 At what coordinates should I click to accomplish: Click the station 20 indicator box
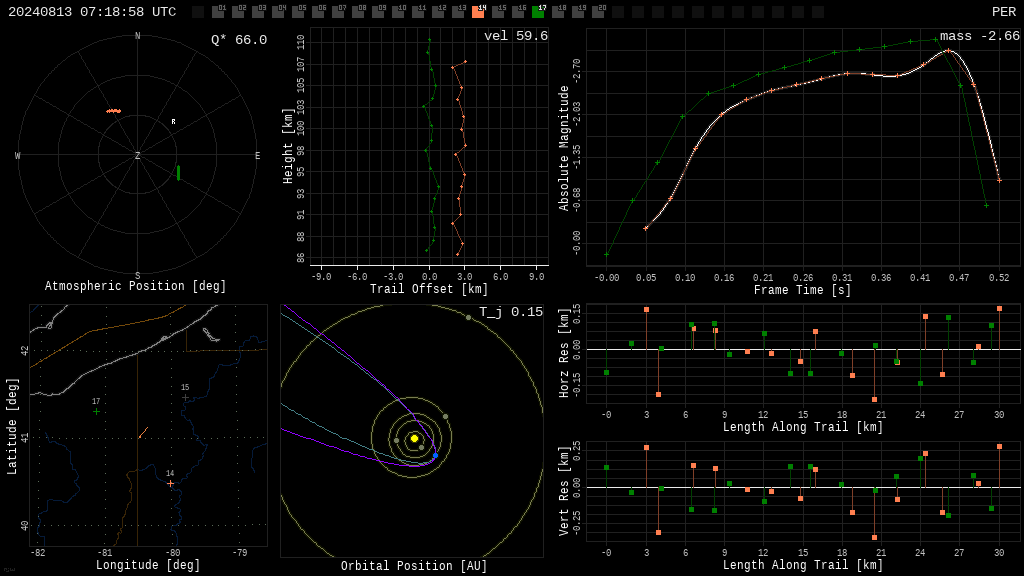pos(598,12)
